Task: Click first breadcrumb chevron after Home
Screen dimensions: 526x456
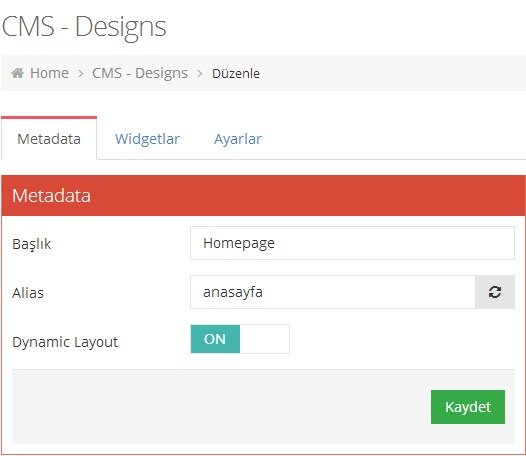Action: (x=81, y=73)
